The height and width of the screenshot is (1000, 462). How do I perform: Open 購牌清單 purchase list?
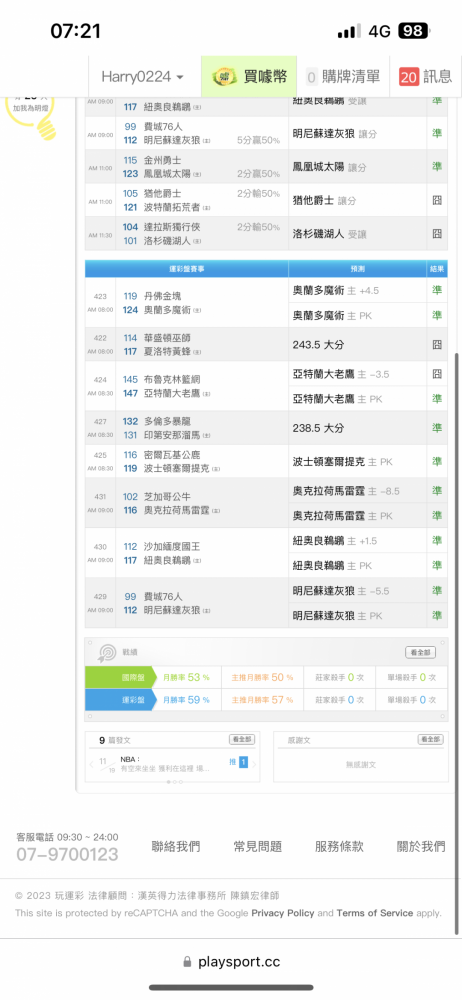[x=343, y=77]
